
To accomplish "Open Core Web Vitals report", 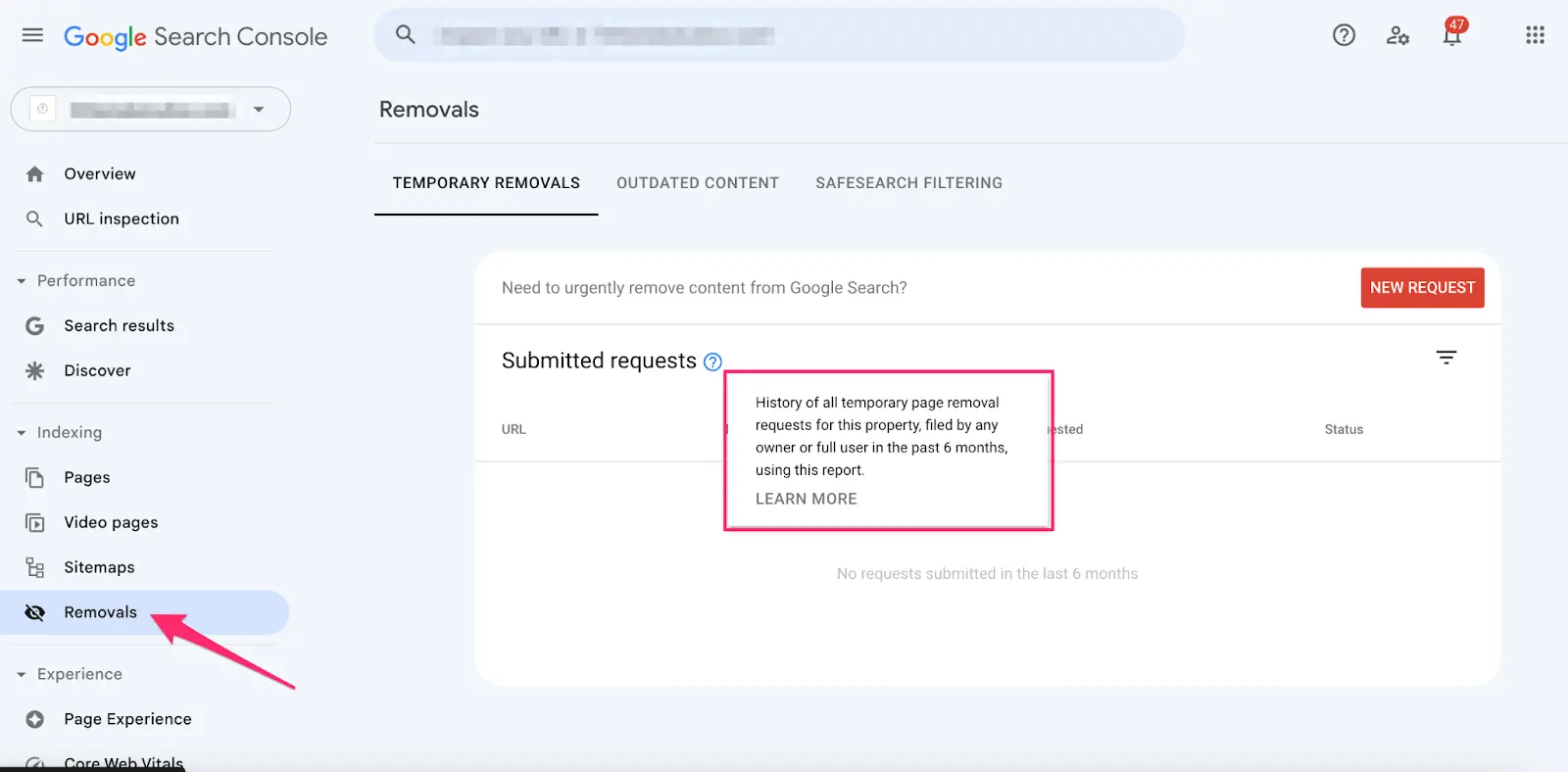I will (123, 762).
